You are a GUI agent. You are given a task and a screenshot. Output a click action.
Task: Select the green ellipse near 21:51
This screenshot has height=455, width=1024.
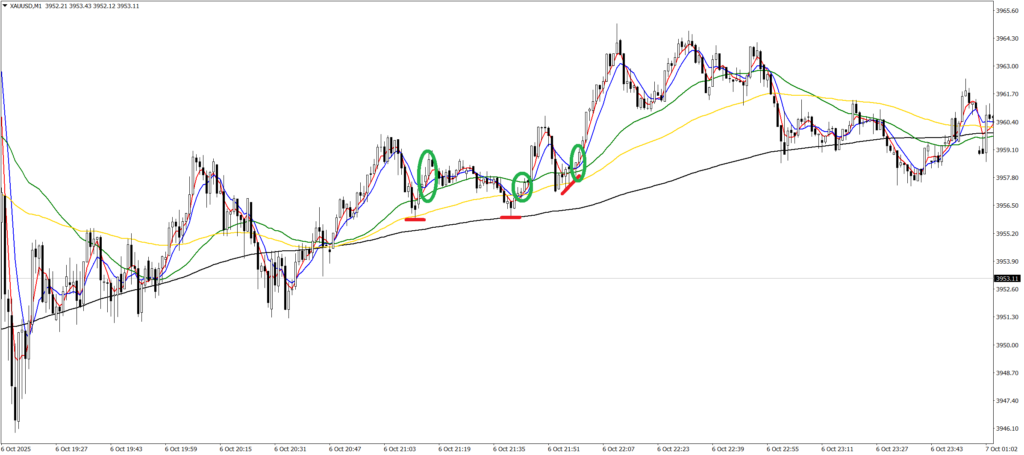tap(577, 156)
